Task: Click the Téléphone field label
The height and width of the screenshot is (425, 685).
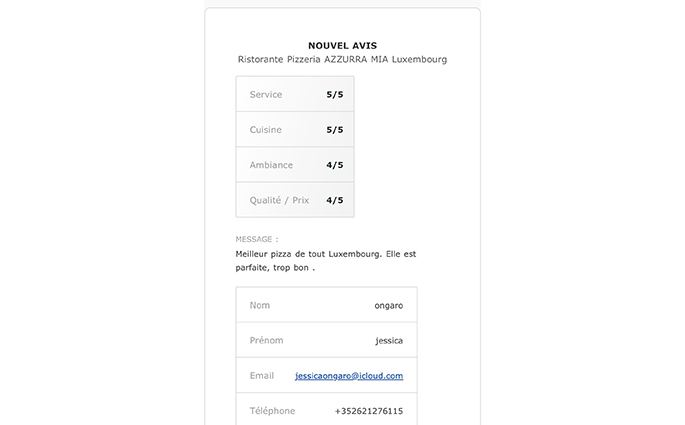Action: point(272,411)
